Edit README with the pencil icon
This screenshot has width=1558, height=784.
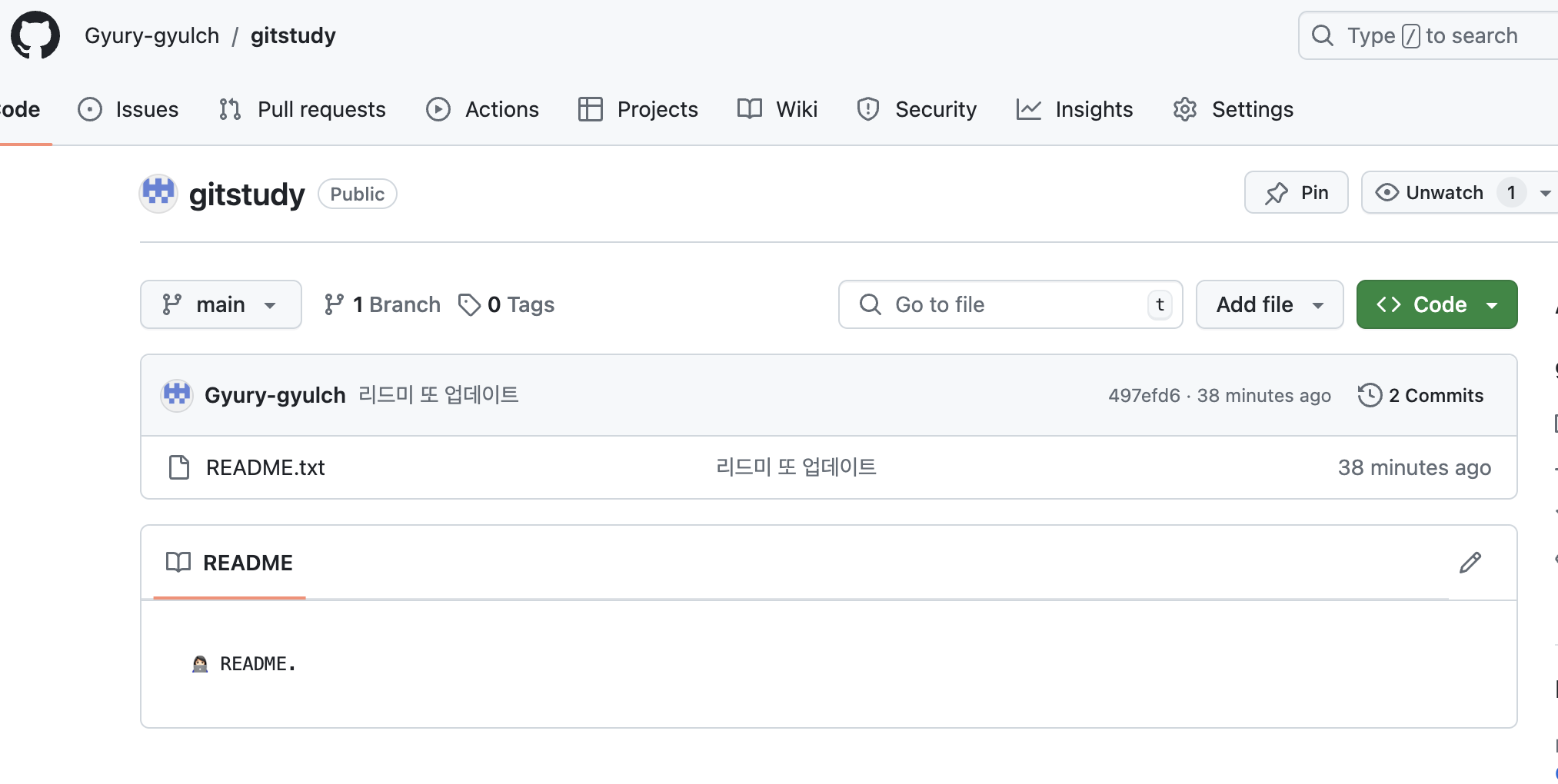coord(1470,563)
